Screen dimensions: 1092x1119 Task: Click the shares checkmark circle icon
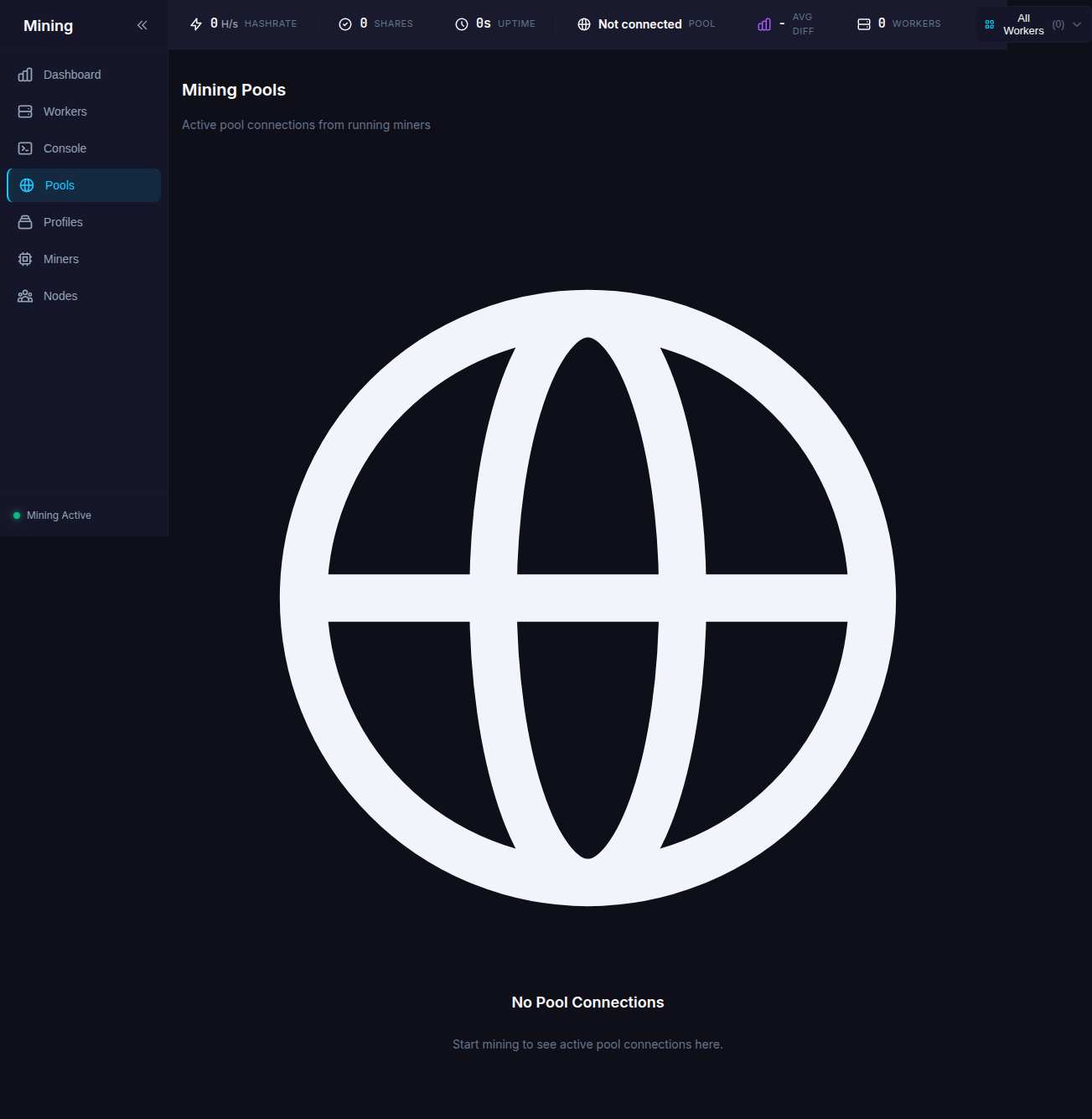pos(345,24)
